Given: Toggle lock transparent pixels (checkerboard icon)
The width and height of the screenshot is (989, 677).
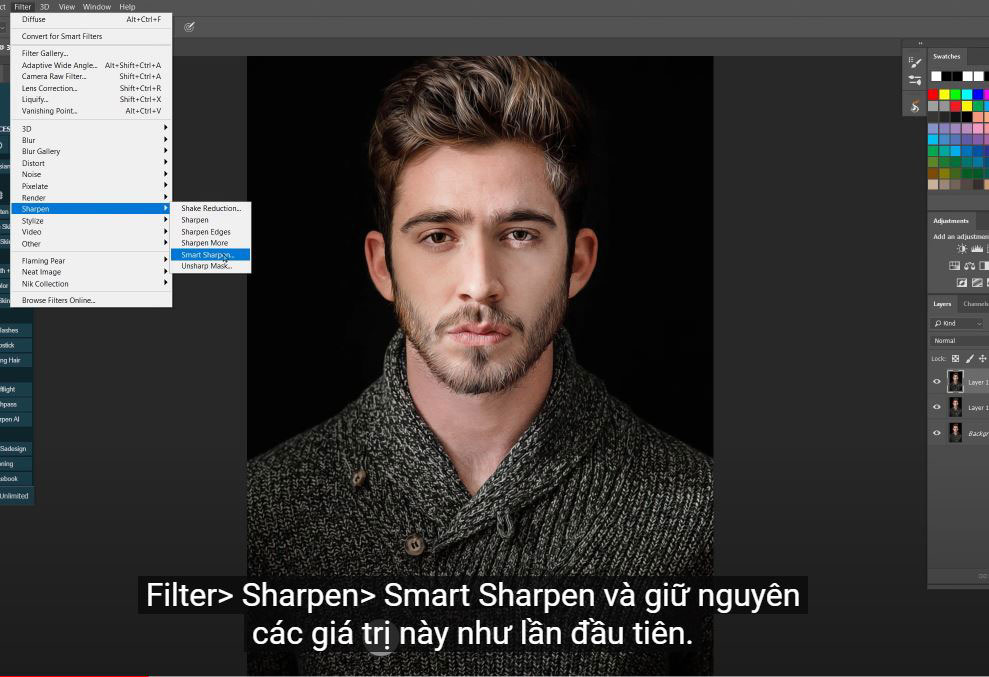Looking at the screenshot, I should click(955, 358).
